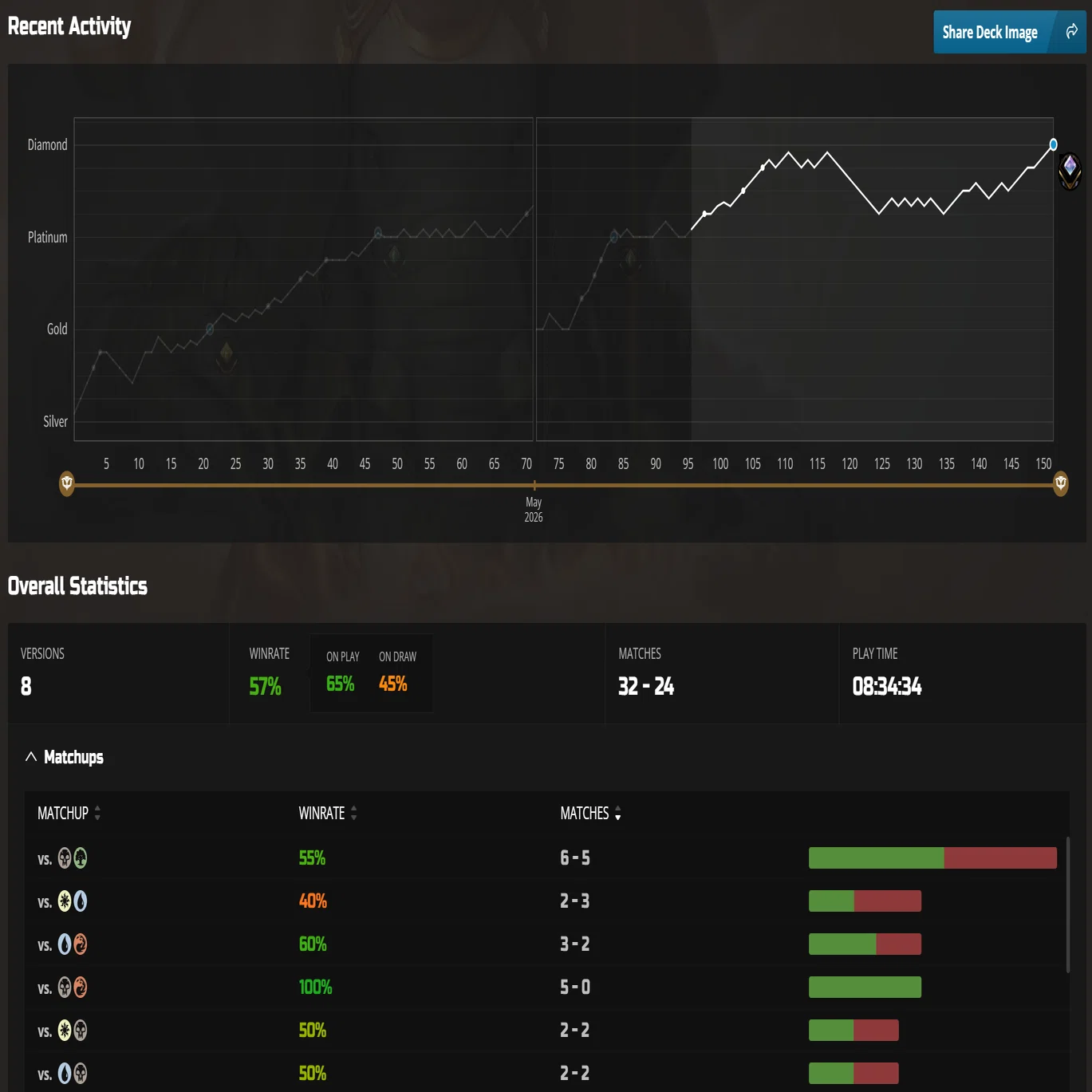This screenshot has height=1092, width=1092.
Task: Click the Diamond rank badge right of the chart
Action: 1070,171
